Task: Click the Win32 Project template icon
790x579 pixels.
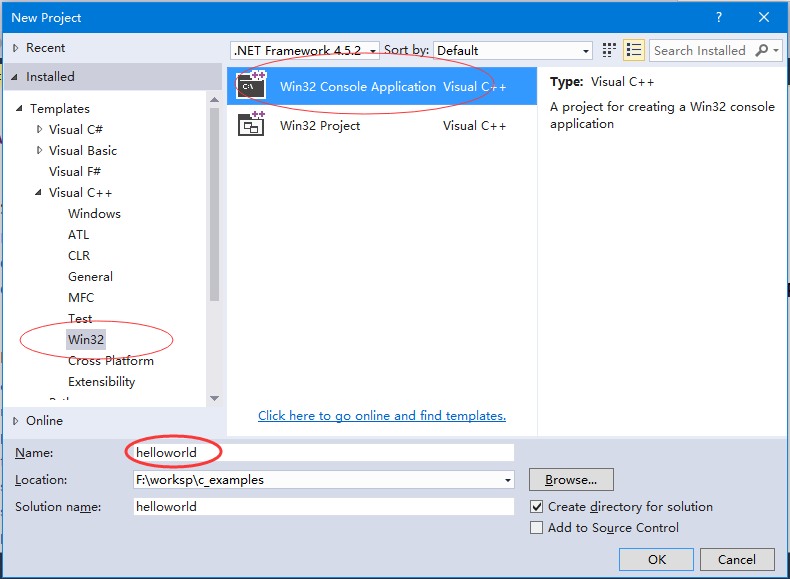Action: click(251, 125)
